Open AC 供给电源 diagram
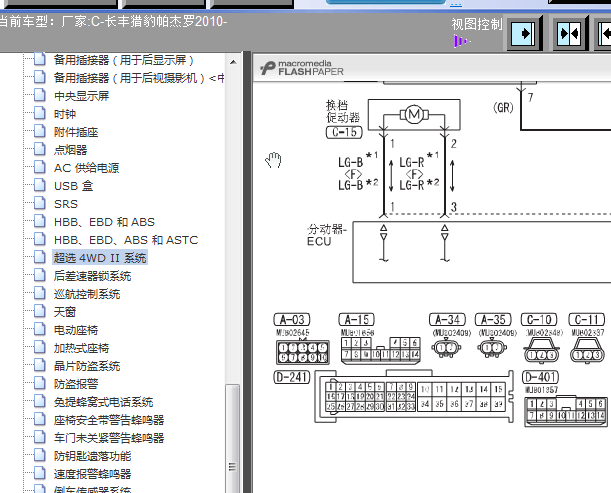 [x=87, y=168]
